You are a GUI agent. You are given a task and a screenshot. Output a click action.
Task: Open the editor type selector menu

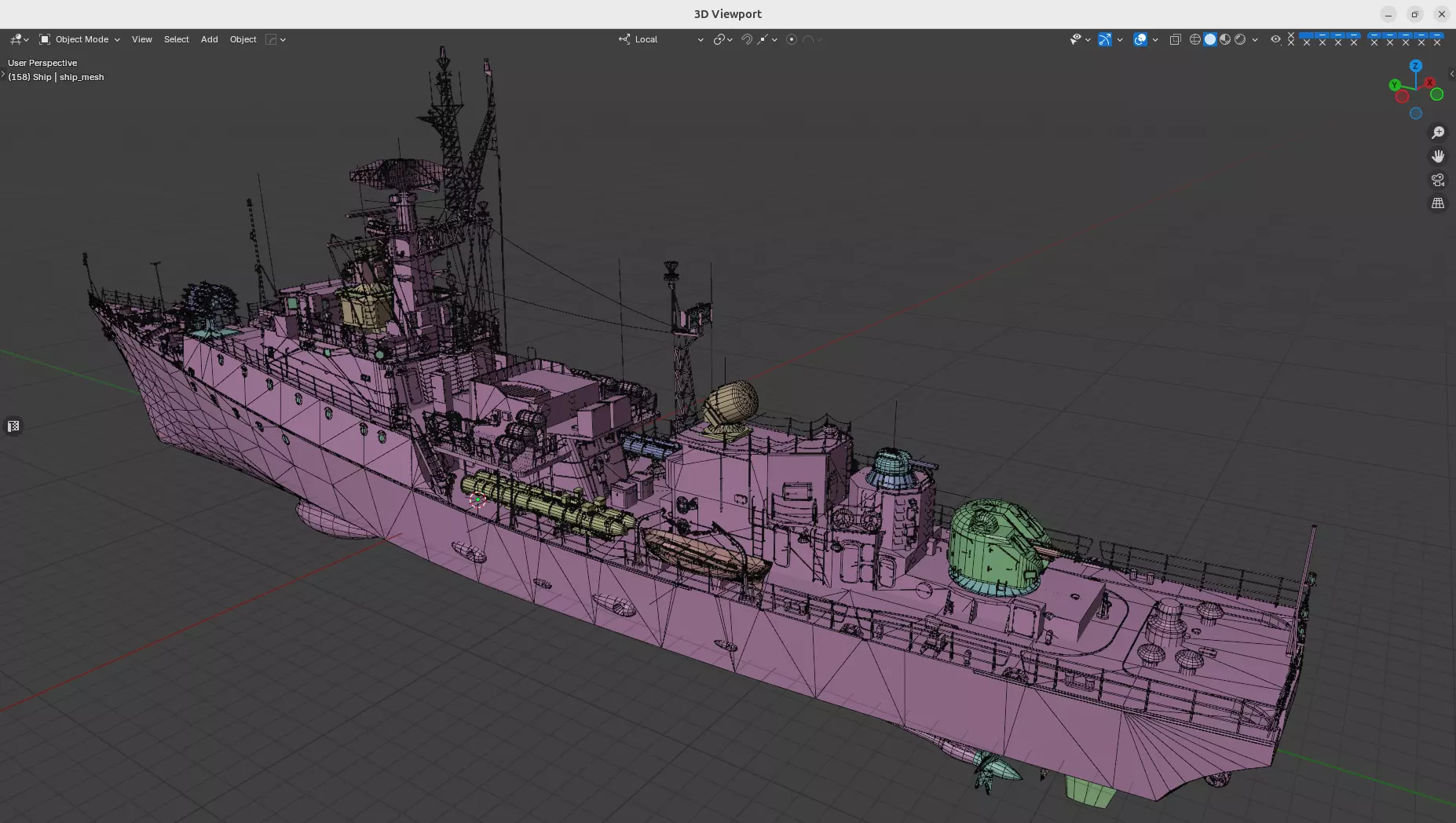tap(19, 39)
